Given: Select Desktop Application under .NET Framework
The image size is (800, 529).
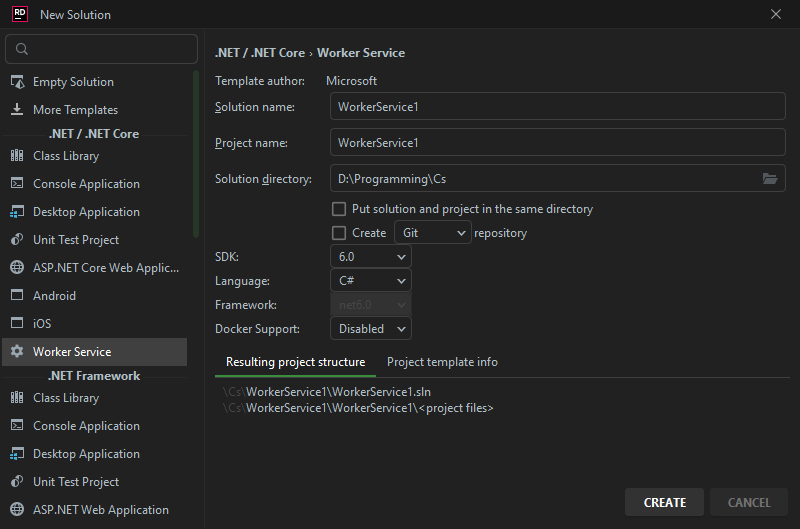Looking at the screenshot, I should (x=95, y=454).
